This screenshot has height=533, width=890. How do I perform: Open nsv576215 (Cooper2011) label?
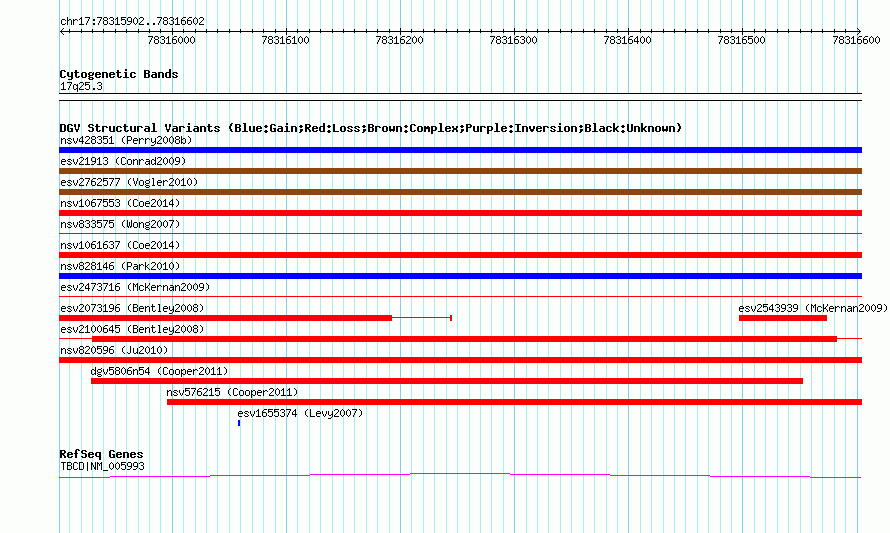[232, 392]
